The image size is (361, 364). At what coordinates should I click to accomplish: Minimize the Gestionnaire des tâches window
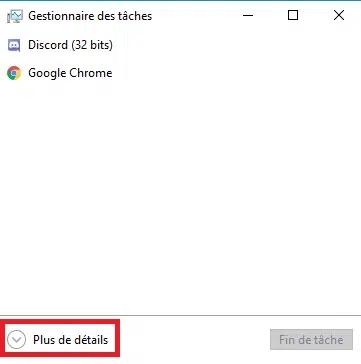pos(248,15)
